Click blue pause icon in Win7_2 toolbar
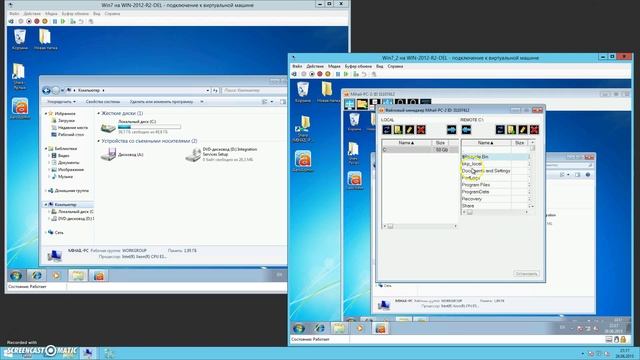Image resolution: width=640 pixels, height=360 pixels. click(x=338, y=74)
